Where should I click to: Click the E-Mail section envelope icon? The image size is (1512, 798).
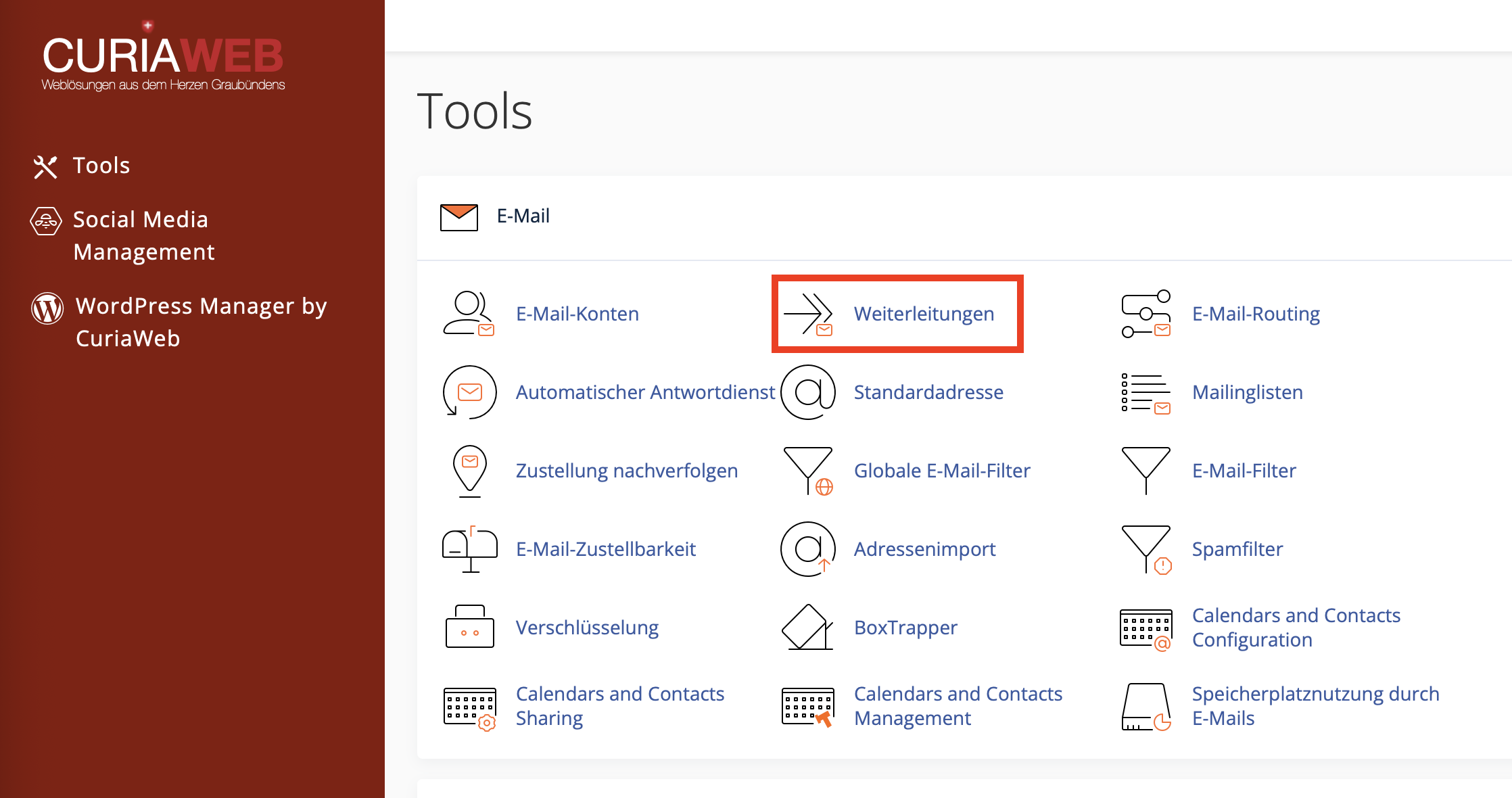(459, 217)
